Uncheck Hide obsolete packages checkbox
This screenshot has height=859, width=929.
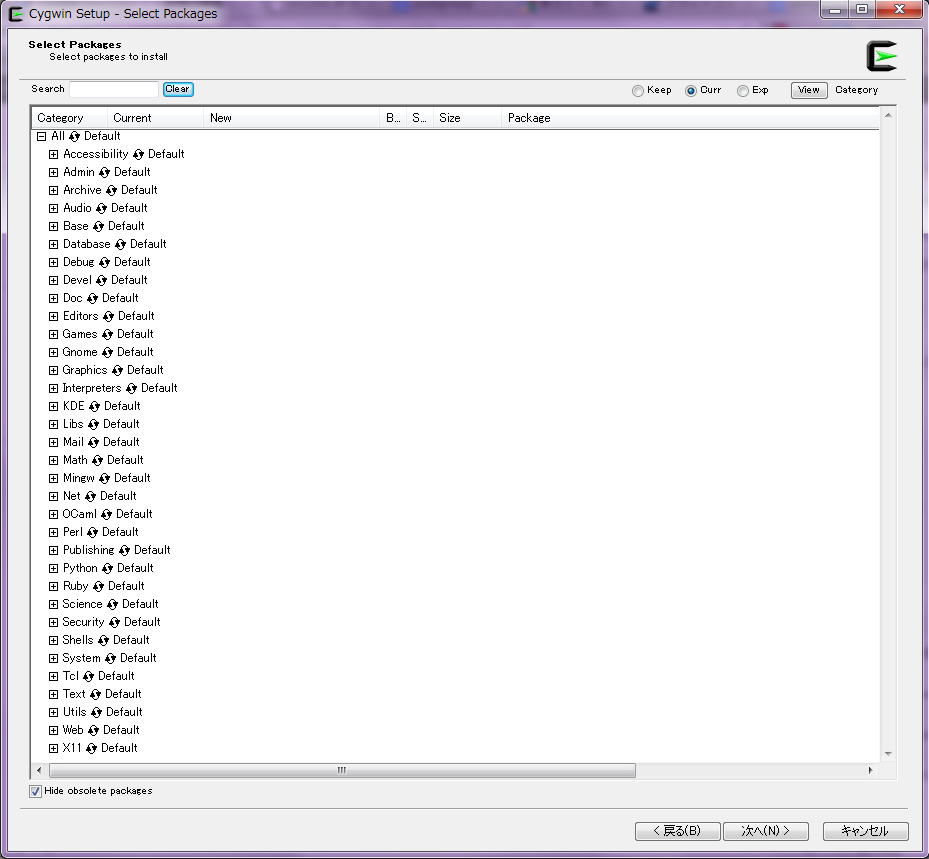pyautogui.click(x=36, y=791)
